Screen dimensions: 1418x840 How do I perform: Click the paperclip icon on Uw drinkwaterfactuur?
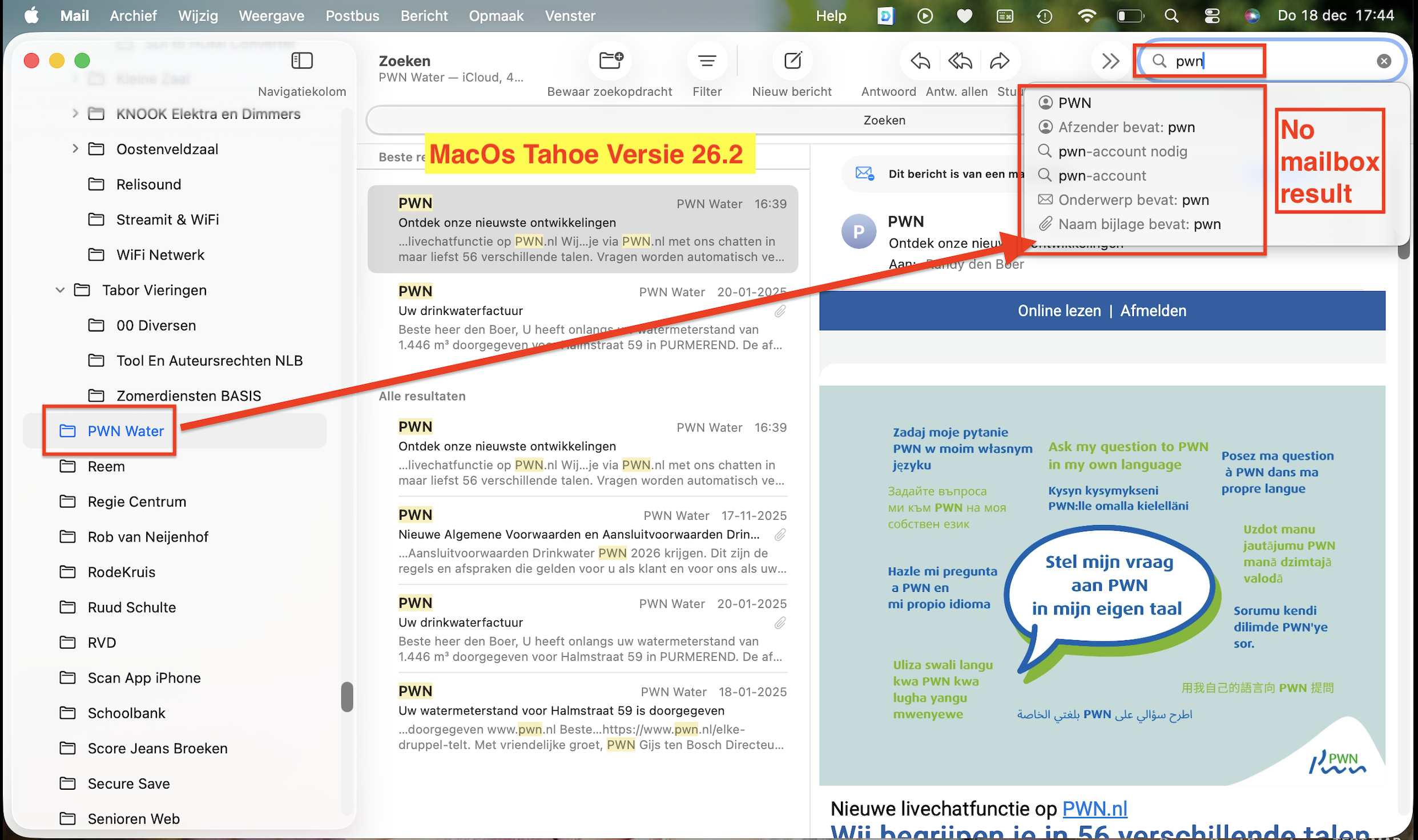pyautogui.click(x=780, y=311)
